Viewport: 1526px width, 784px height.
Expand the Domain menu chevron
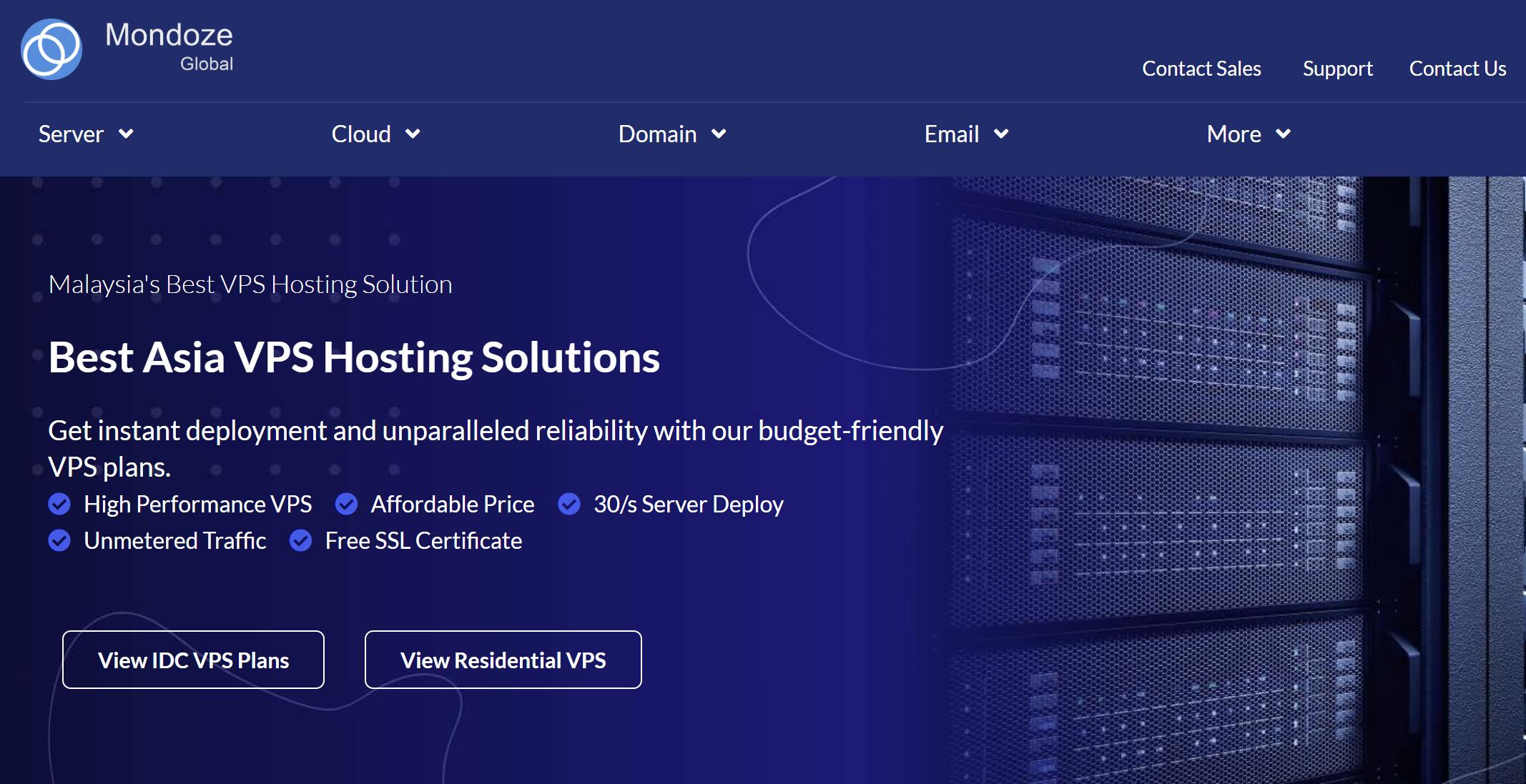pyautogui.click(x=719, y=134)
